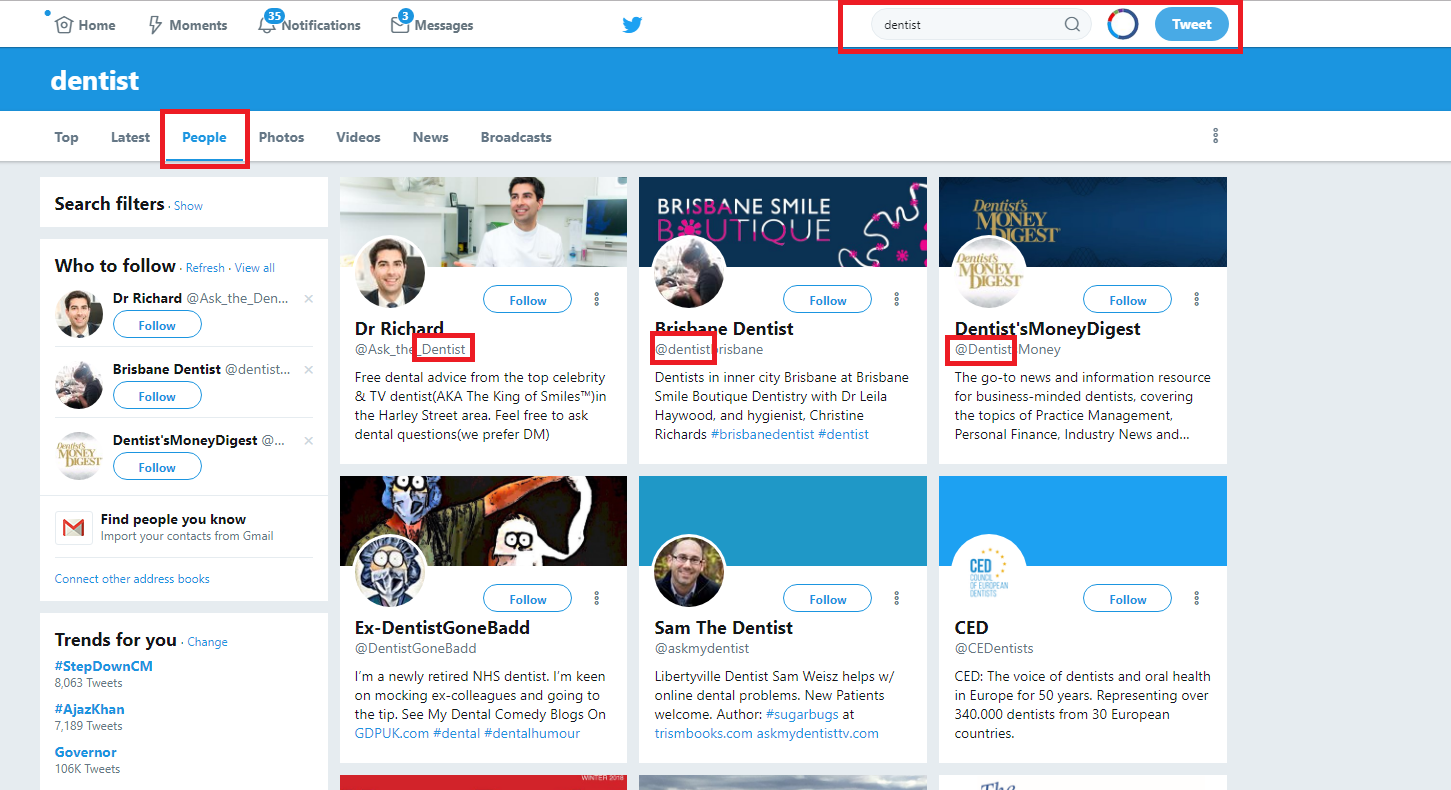Viewport: 1451px width, 790px height.
Task: Open the askmydentisttv.com link
Action: 818,733
